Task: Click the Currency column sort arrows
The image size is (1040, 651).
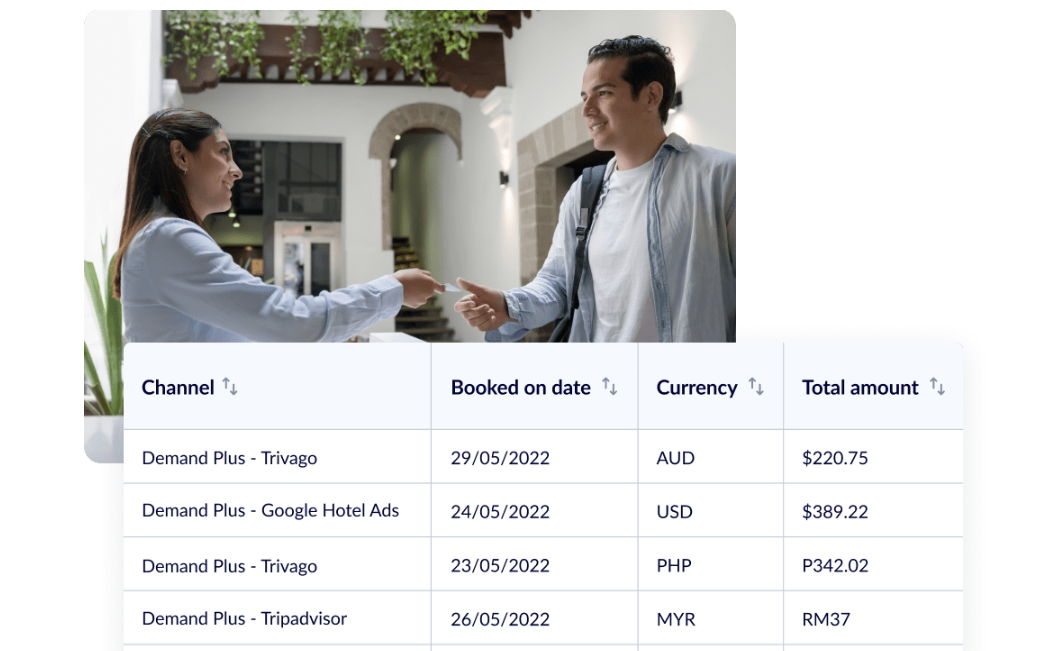Action: (756, 387)
